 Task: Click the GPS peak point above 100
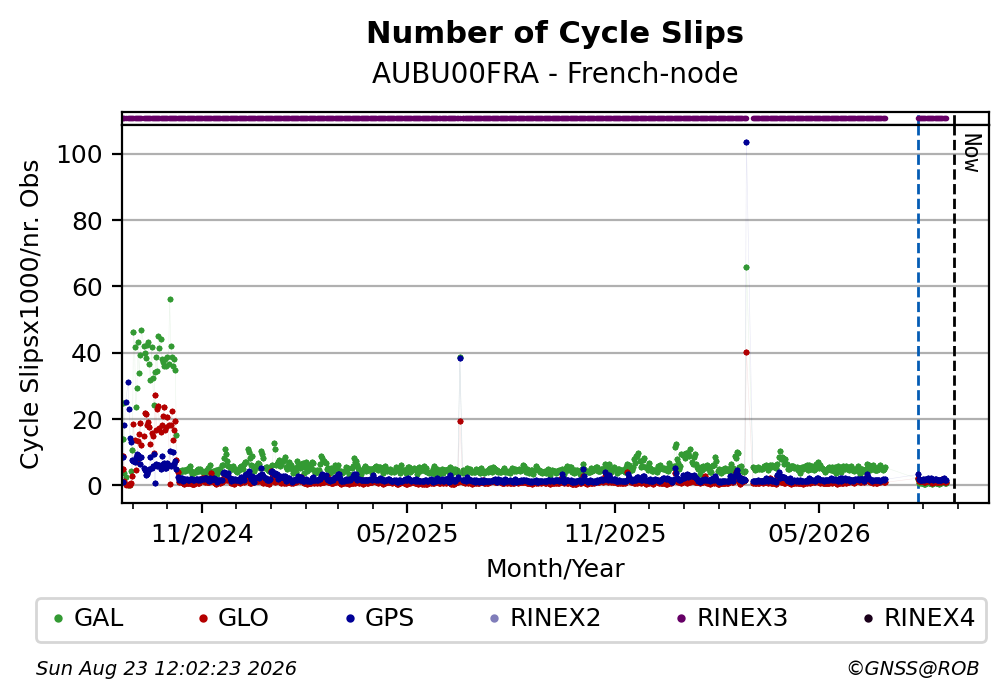(746, 143)
